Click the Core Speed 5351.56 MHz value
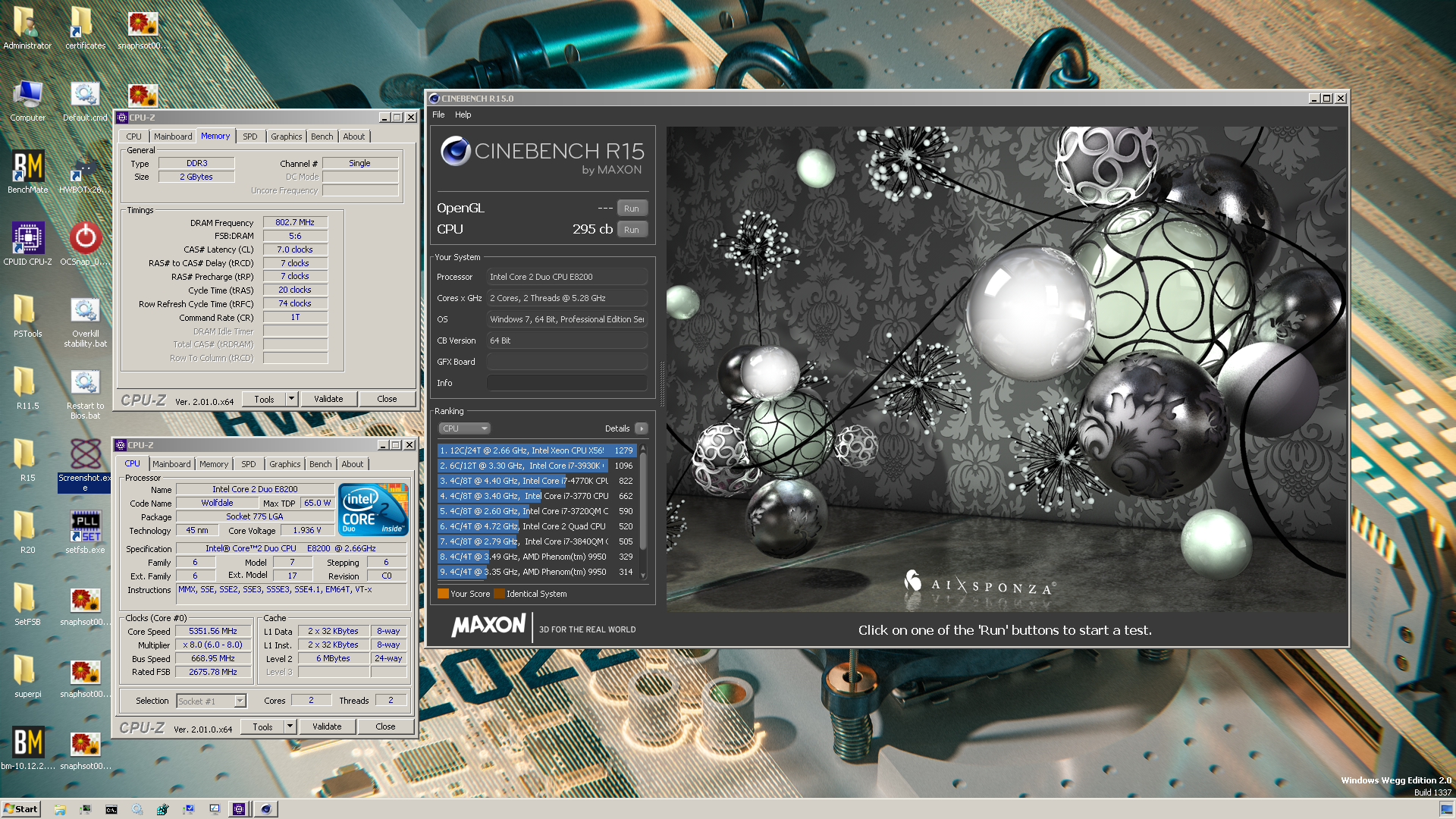Viewport: 1456px width, 819px height. tap(213, 631)
